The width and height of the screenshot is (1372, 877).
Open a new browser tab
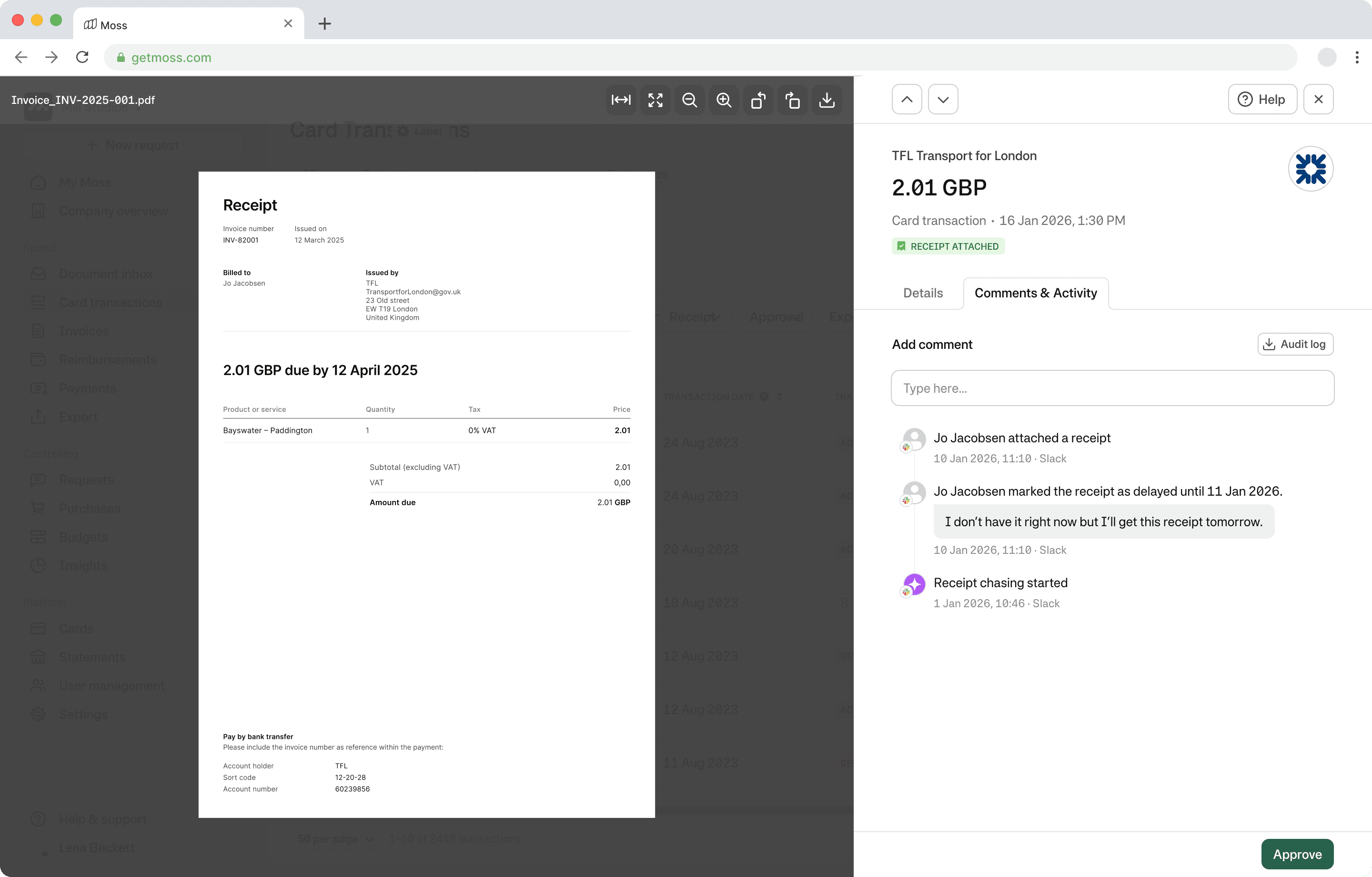pyautogui.click(x=325, y=24)
